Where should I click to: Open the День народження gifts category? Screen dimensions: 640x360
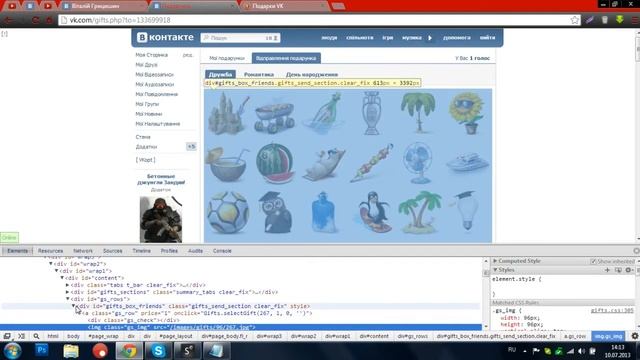[312, 75]
